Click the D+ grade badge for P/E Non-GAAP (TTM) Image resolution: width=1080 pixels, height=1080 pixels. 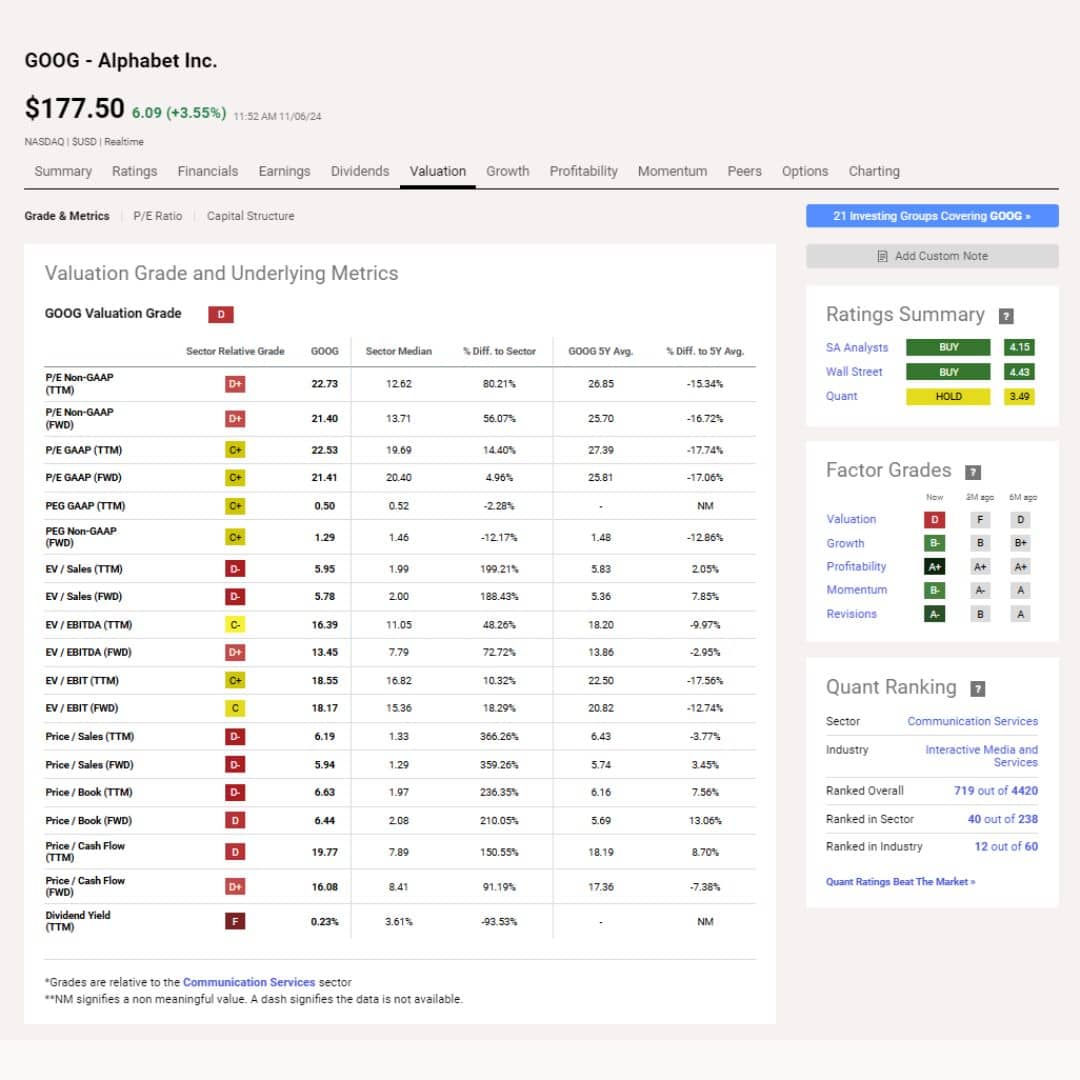click(x=235, y=384)
